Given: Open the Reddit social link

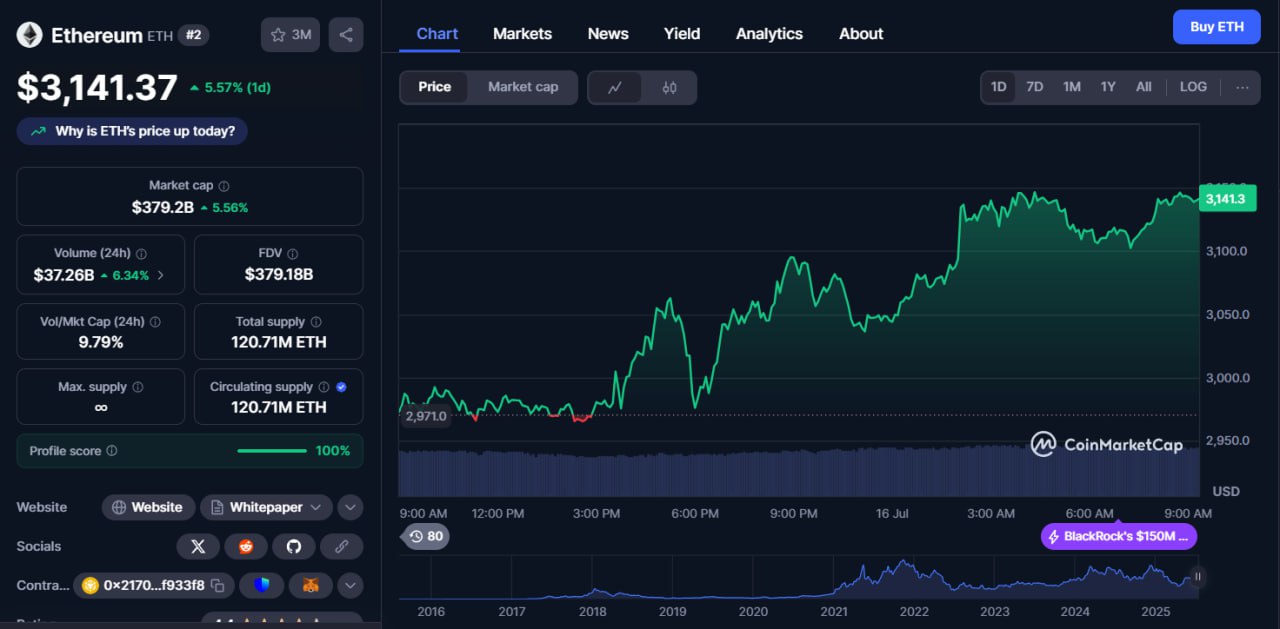Looking at the screenshot, I should [x=246, y=546].
